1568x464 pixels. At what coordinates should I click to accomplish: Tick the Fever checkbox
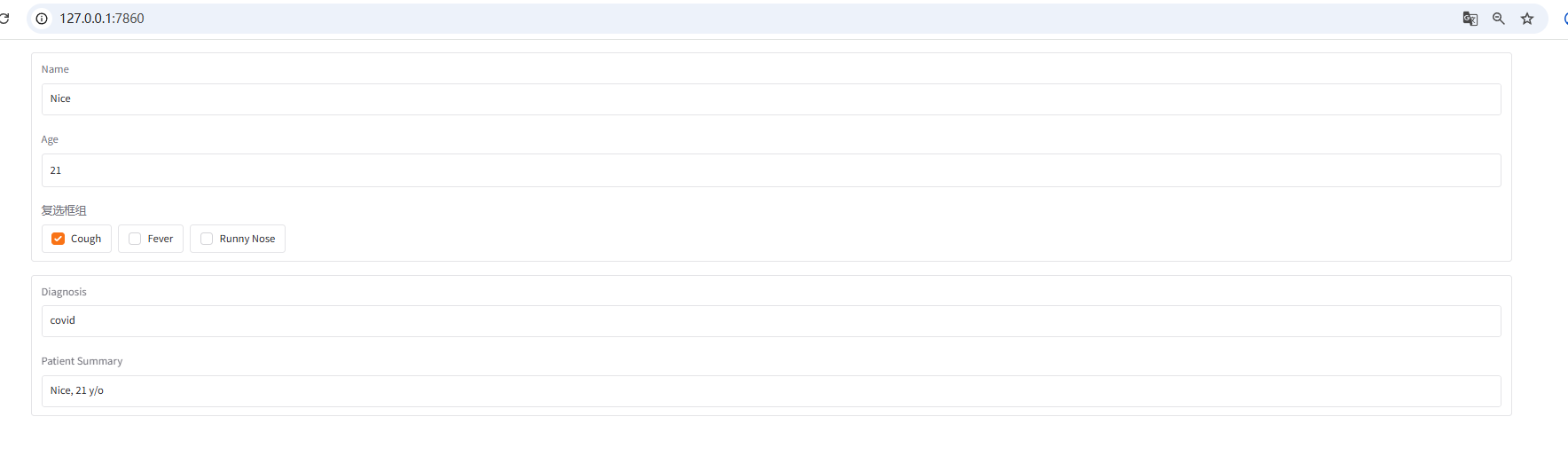[x=135, y=239]
